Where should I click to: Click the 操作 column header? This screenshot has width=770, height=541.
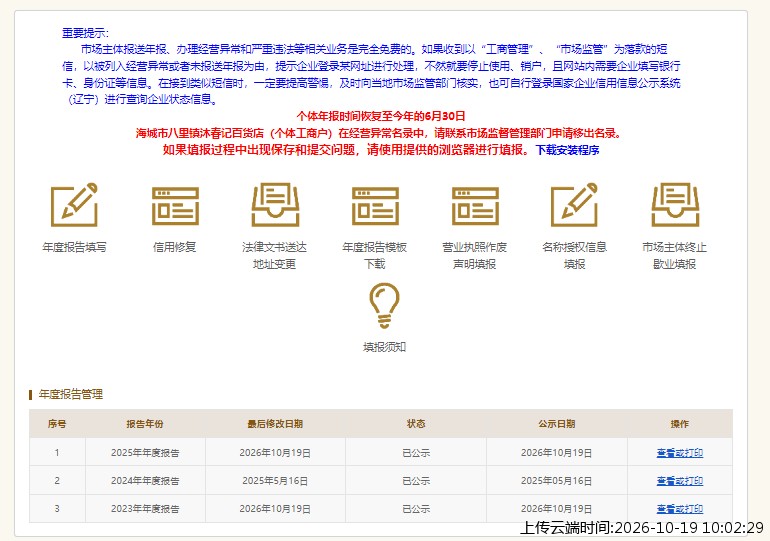(680, 424)
